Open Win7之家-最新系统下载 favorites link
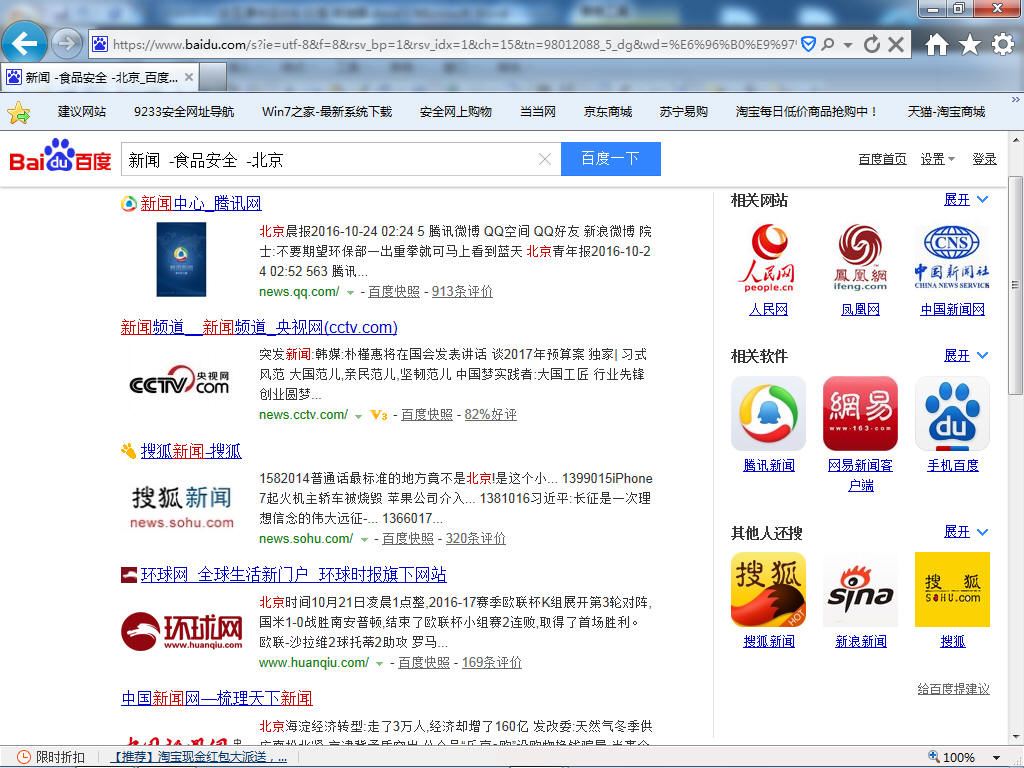The height and width of the screenshot is (768, 1024). (327, 112)
